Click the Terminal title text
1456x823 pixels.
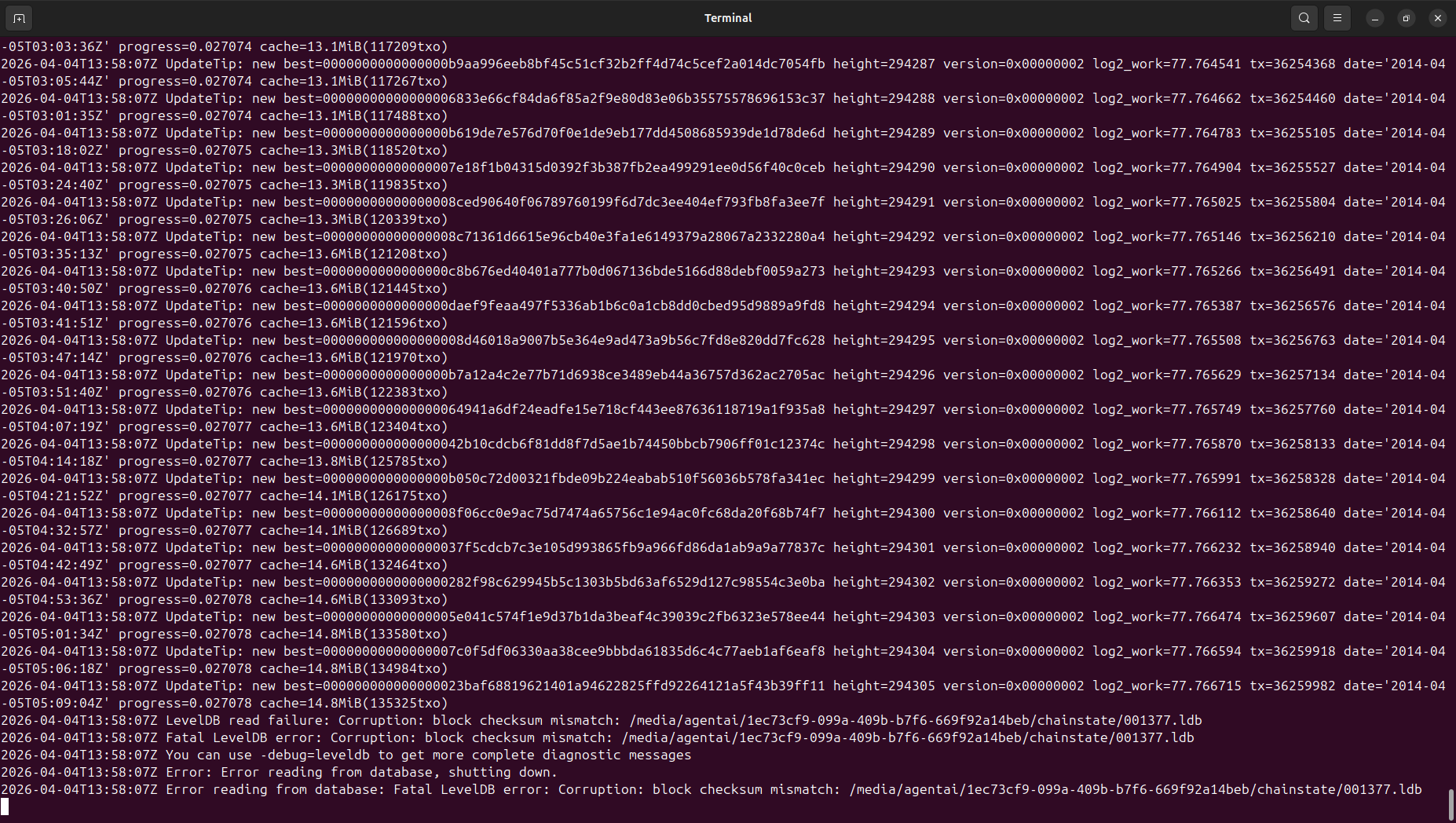click(x=727, y=18)
